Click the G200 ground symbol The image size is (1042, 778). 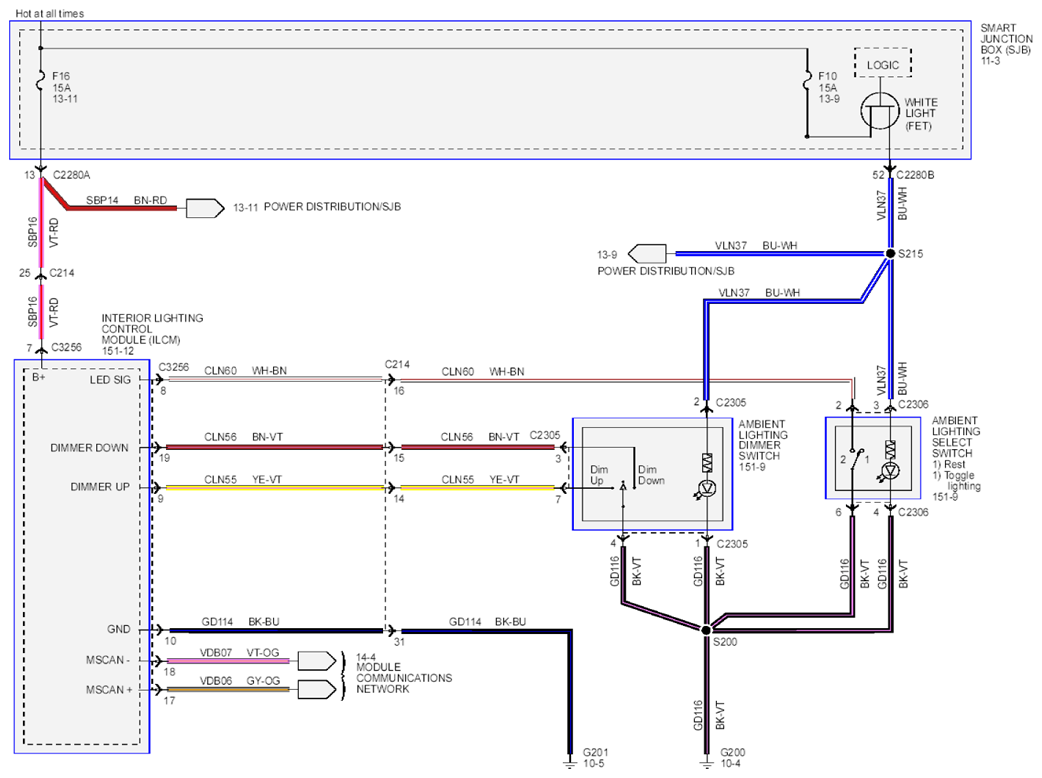coord(706,761)
